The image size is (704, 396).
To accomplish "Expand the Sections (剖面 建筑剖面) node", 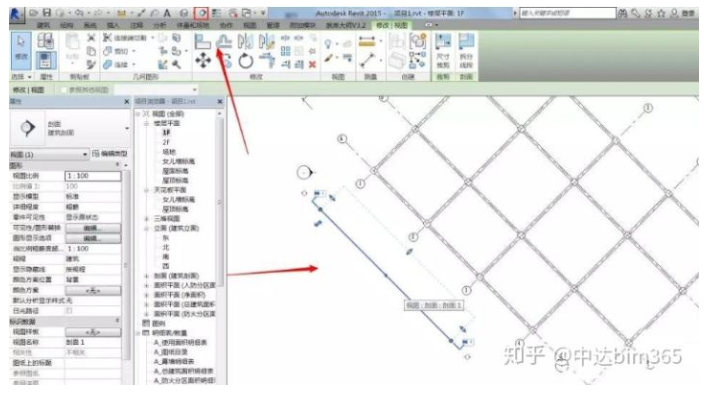I will pyautogui.click(x=146, y=276).
